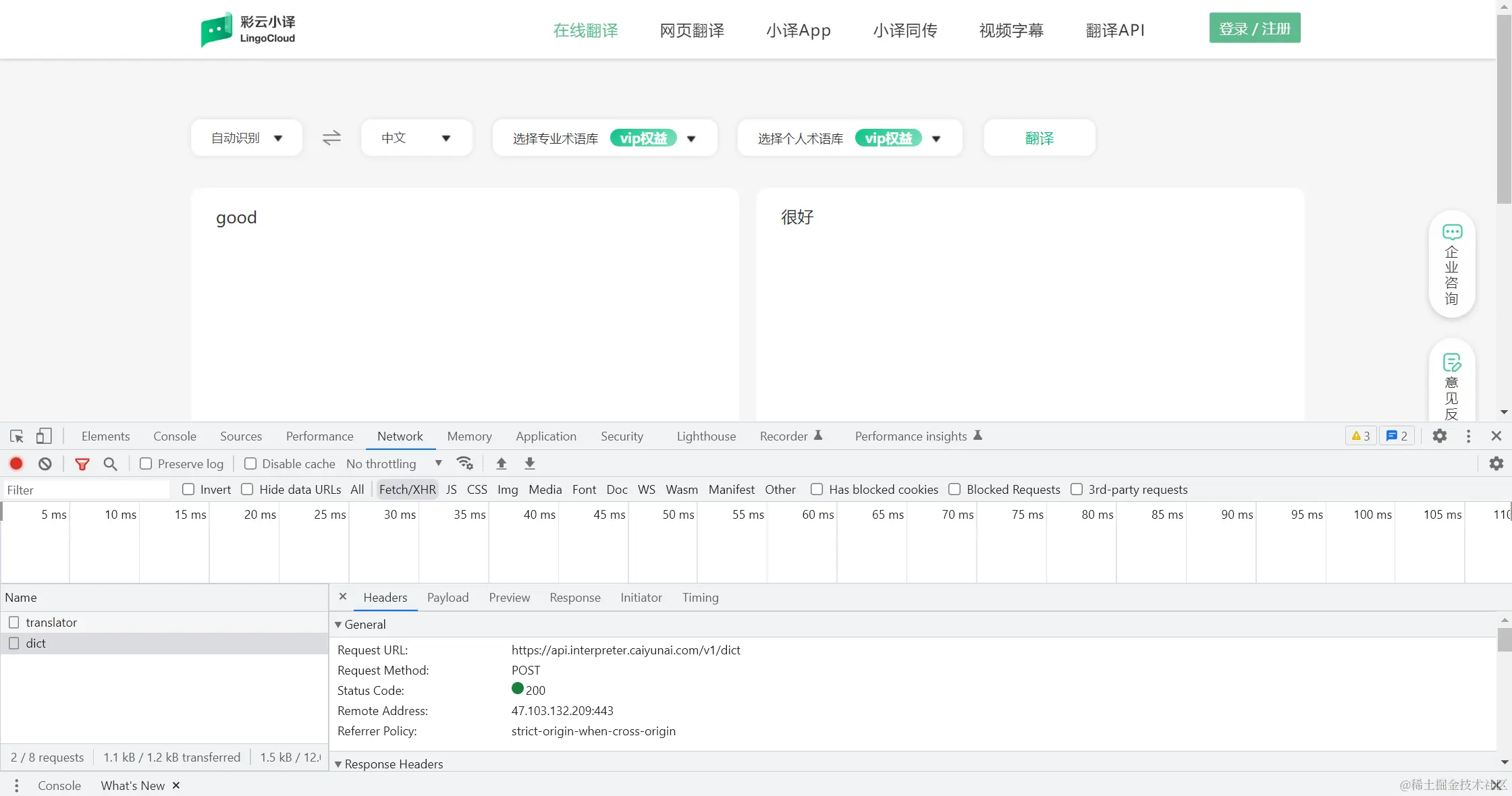Click the red record network log button

16,463
